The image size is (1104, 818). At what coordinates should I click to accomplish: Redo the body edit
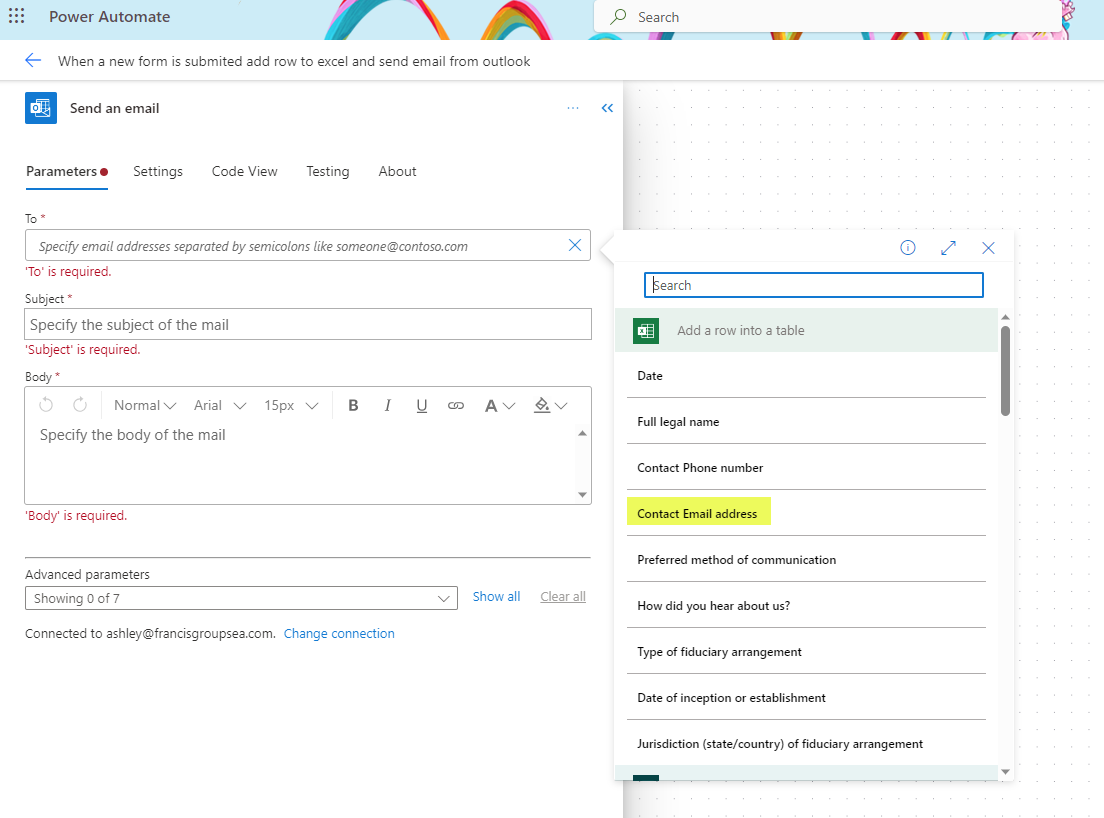click(x=80, y=405)
